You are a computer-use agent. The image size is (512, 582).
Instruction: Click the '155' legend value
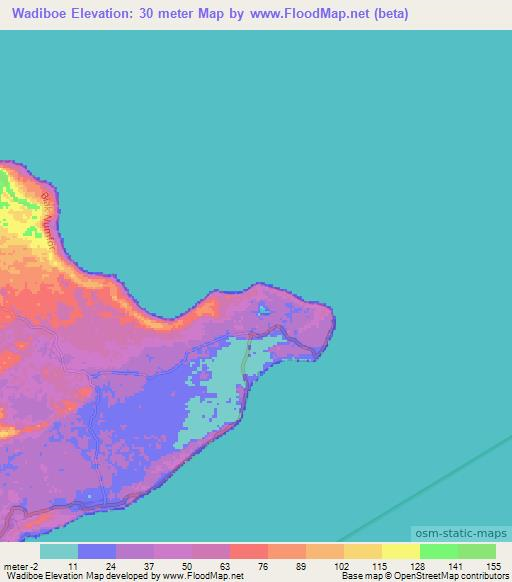pos(493,567)
